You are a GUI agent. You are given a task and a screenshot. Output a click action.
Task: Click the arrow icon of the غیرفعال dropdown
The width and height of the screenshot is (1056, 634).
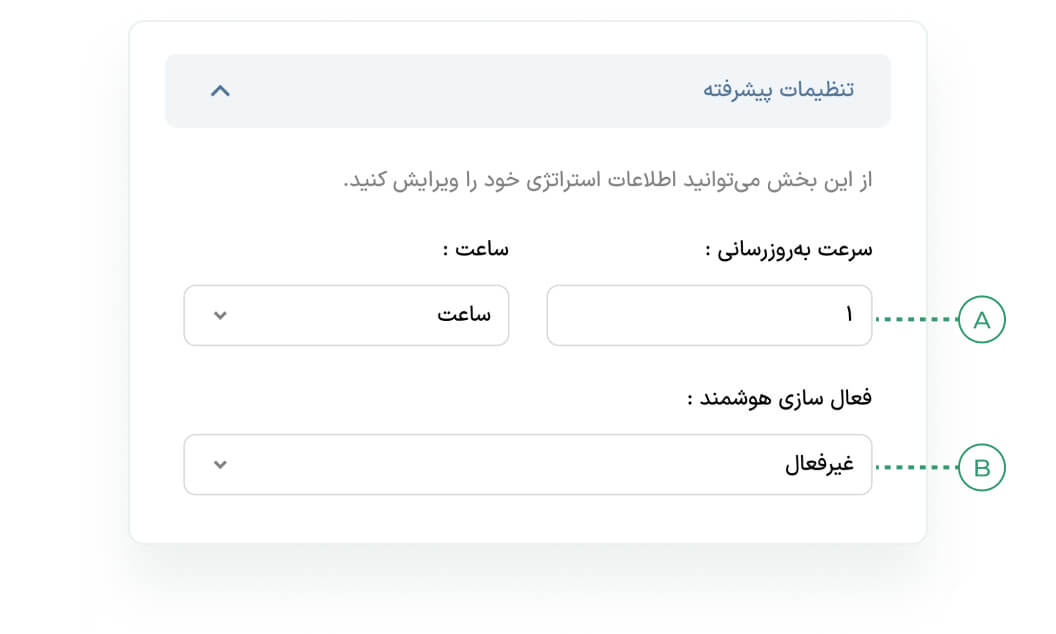click(x=221, y=465)
